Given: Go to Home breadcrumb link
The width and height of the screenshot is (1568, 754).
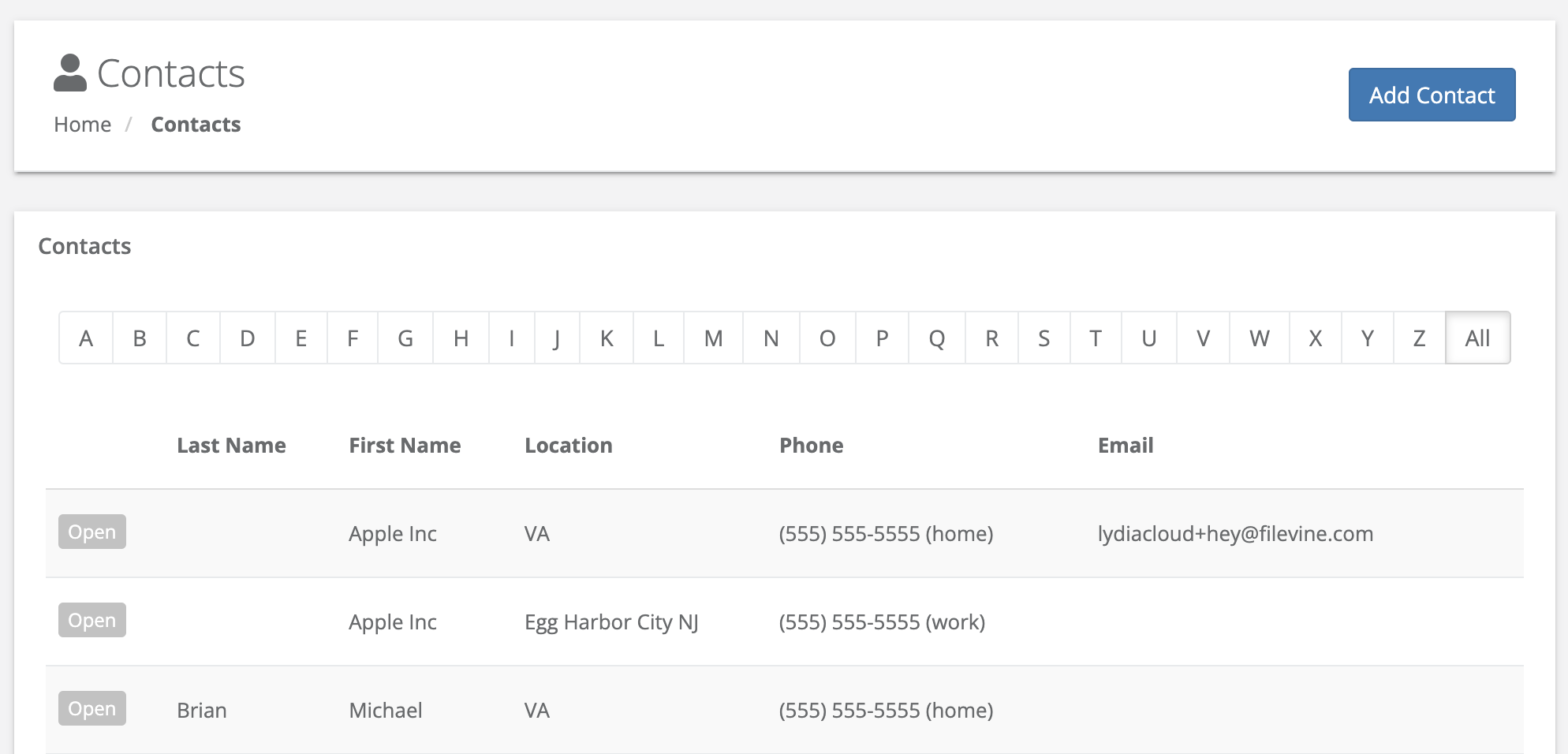Looking at the screenshot, I should pyautogui.click(x=83, y=125).
